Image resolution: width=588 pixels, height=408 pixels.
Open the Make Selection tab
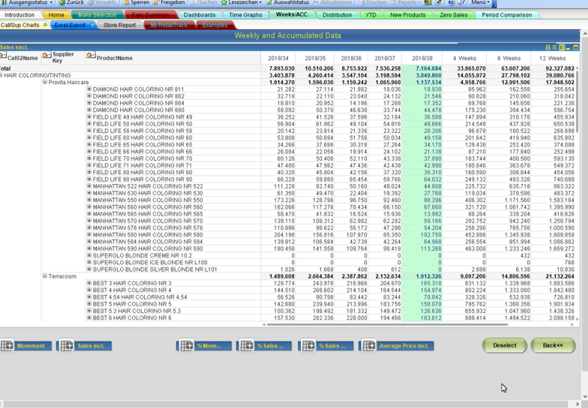point(97,15)
